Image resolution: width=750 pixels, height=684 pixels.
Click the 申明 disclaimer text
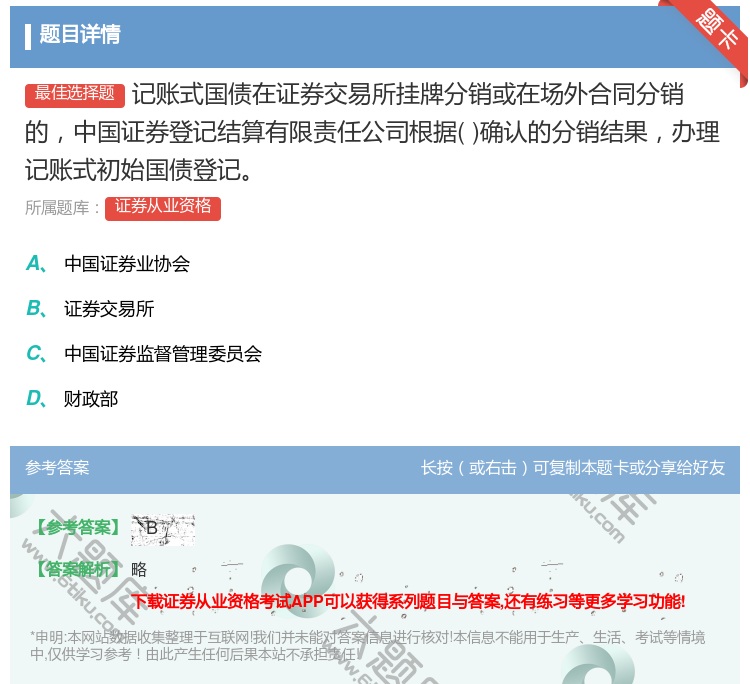[x=367, y=646]
